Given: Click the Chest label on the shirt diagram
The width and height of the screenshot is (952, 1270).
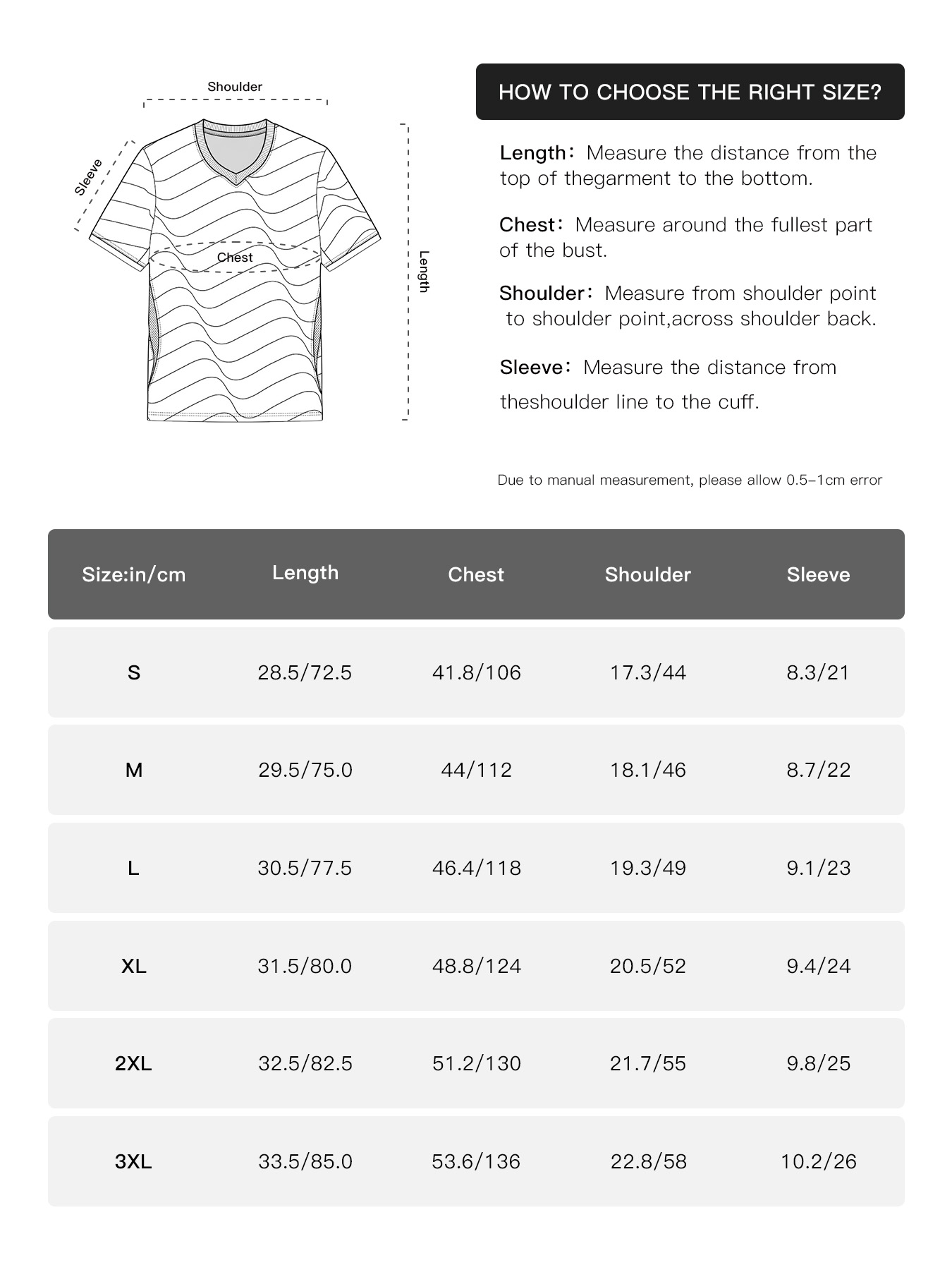Looking at the screenshot, I should tap(235, 258).
